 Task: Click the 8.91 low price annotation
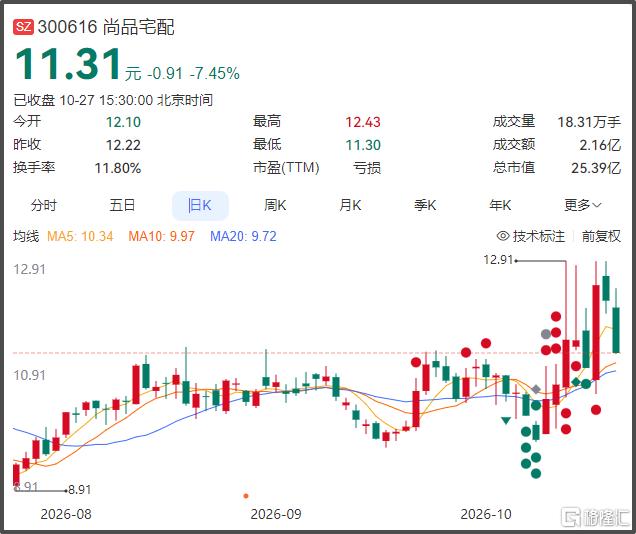[x=80, y=490]
